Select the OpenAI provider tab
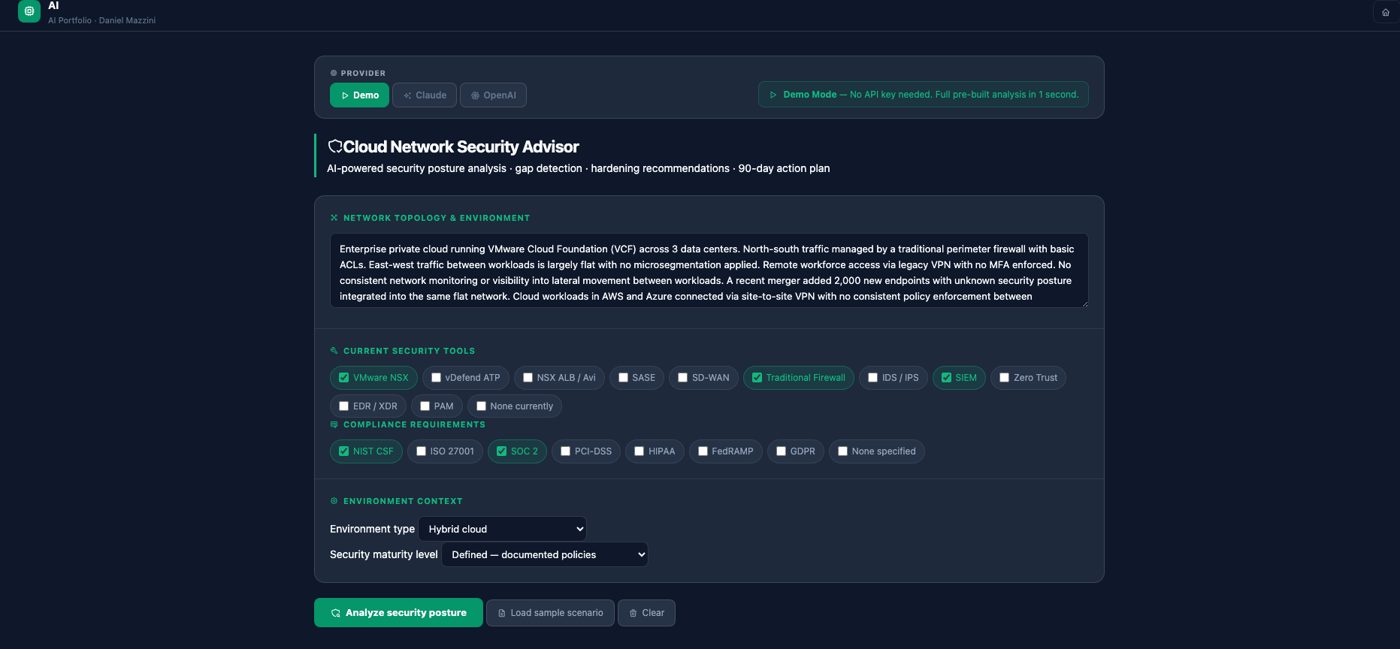This screenshot has height=649, width=1400. (x=493, y=95)
